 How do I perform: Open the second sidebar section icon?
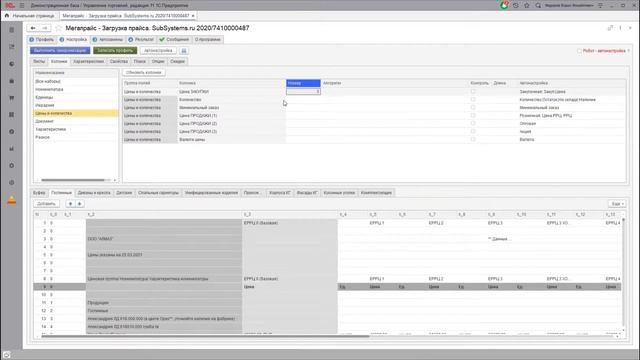click(12, 47)
